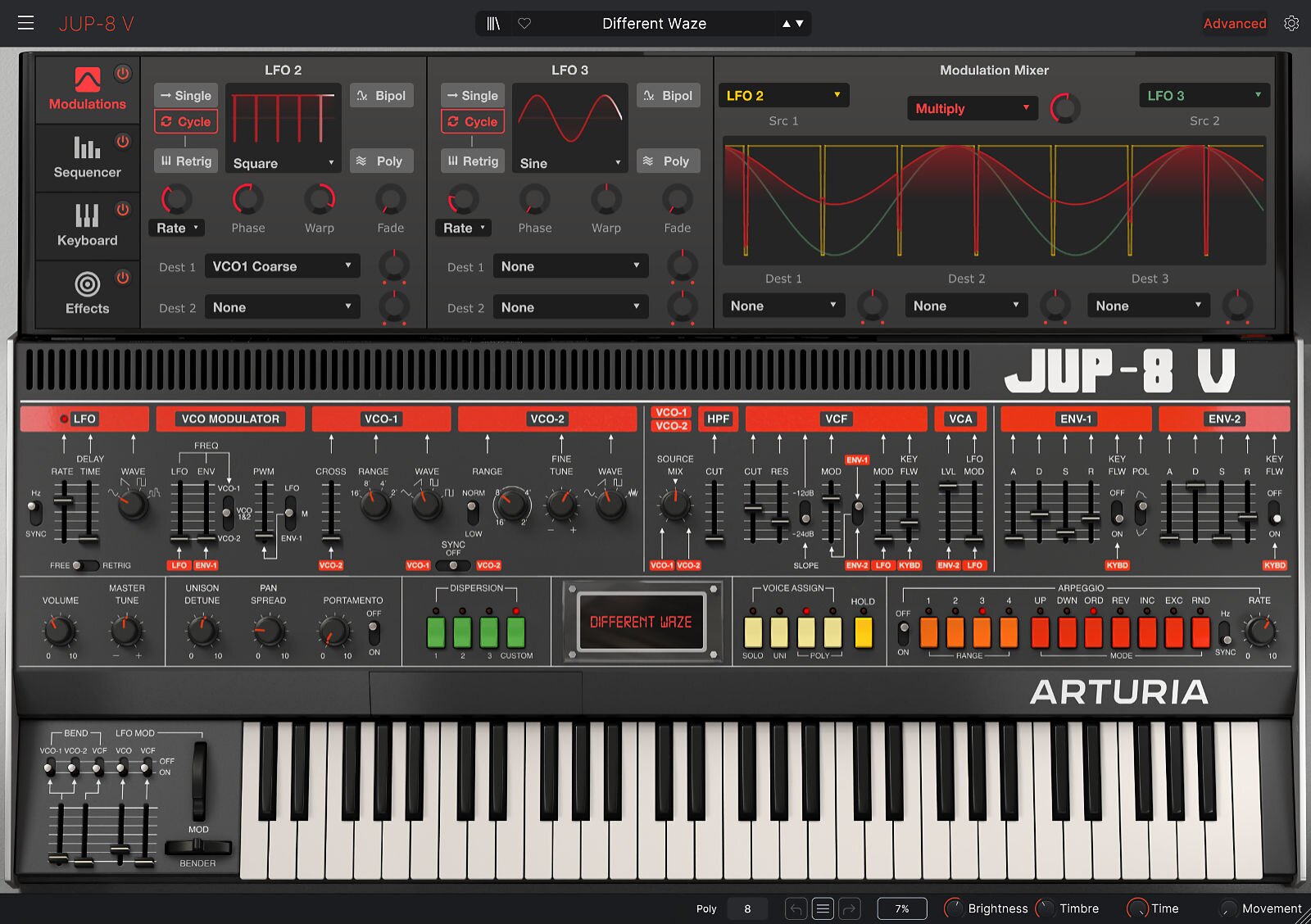Click the heart favorite preset icon

524,24
